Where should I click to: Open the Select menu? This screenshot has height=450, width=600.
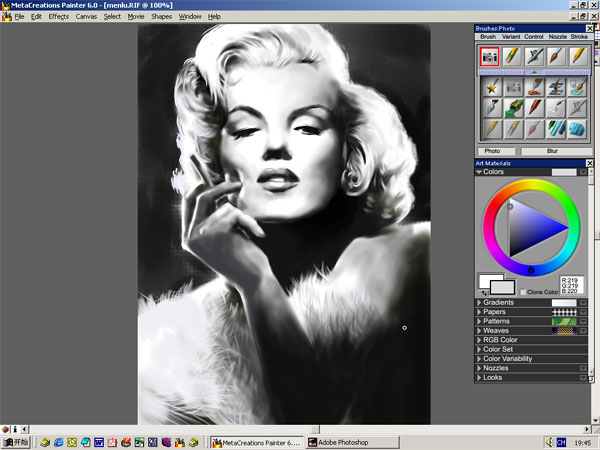tap(112, 16)
